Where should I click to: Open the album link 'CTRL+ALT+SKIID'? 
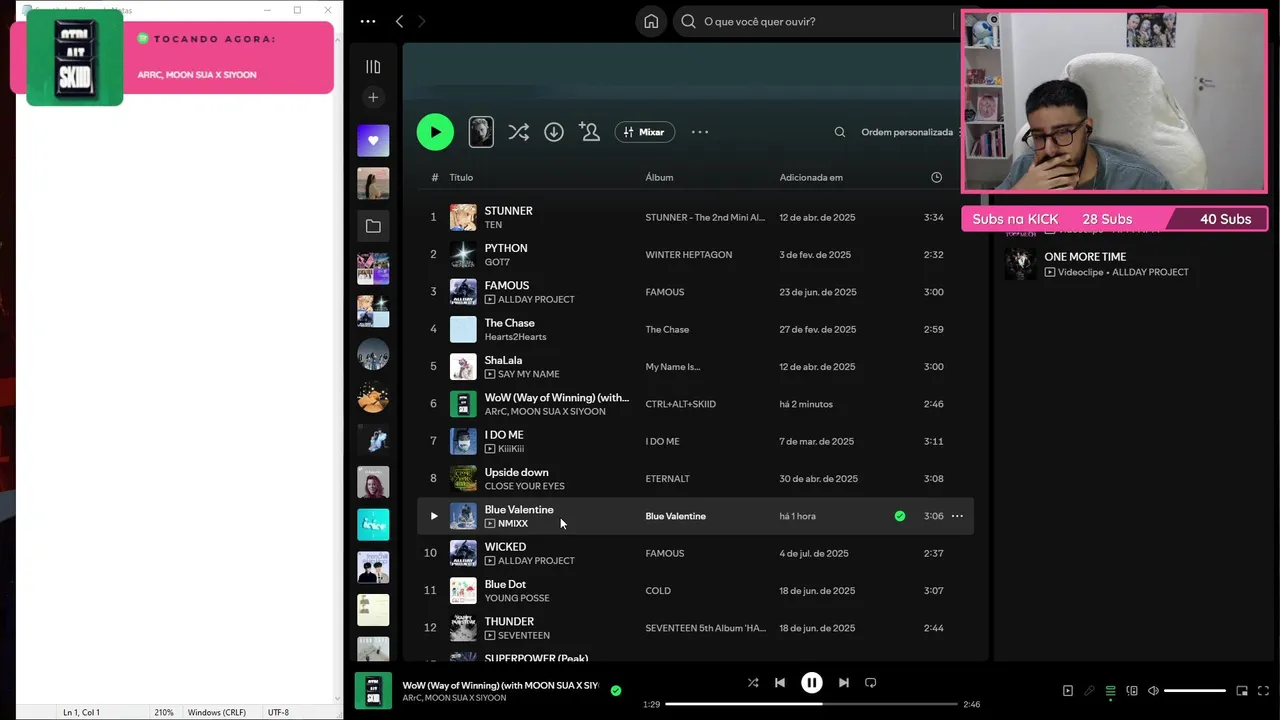pyautogui.click(x=681, y=404)
